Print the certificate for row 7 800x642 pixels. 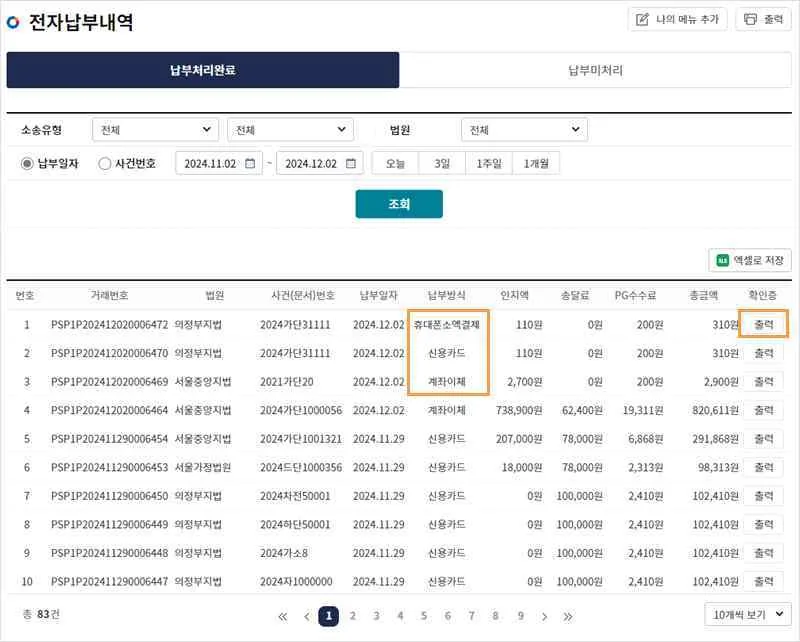[x=763, y=496]
